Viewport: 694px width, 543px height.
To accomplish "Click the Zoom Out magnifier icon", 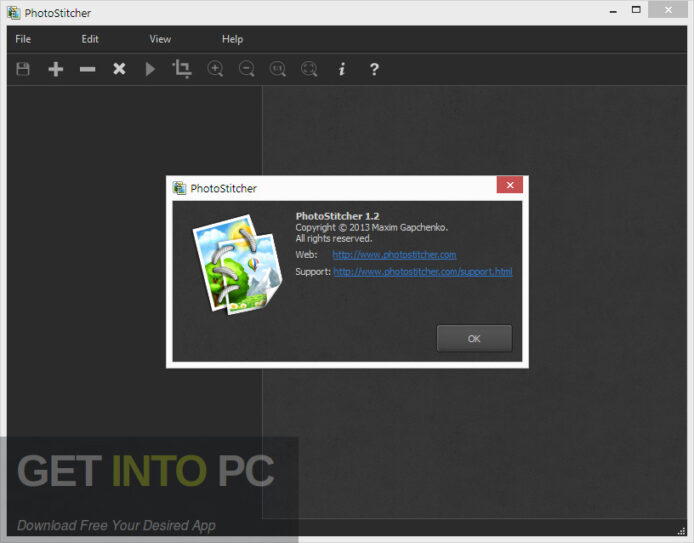I will click(x=247, y=69).
